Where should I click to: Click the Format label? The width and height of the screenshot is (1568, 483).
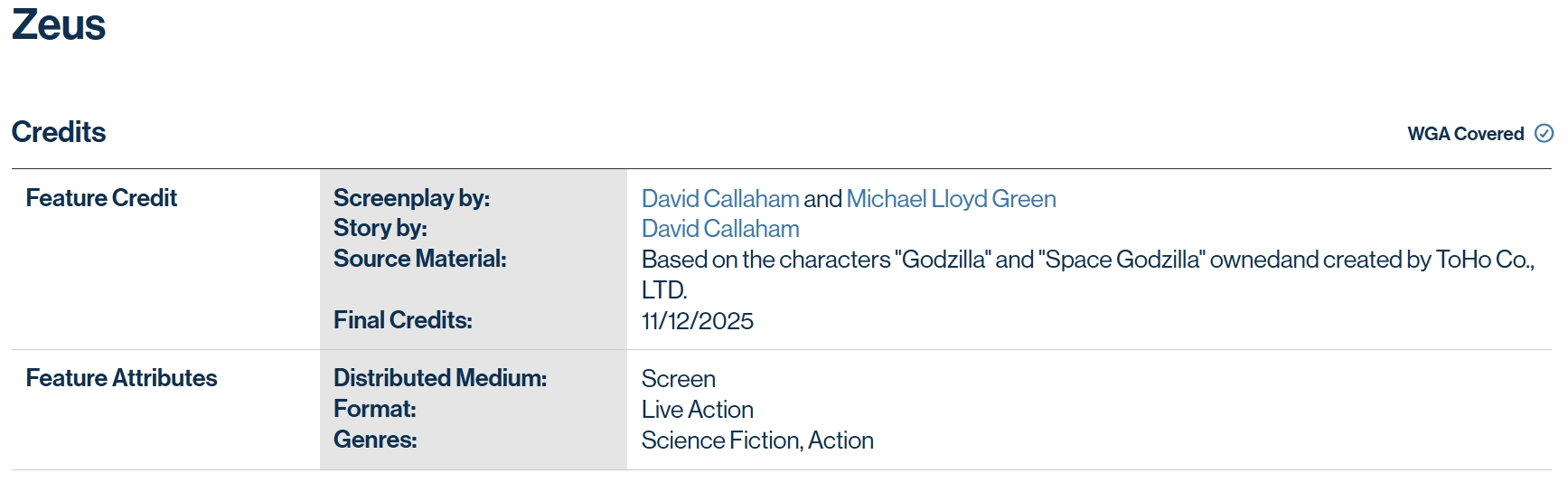(374, 409)
